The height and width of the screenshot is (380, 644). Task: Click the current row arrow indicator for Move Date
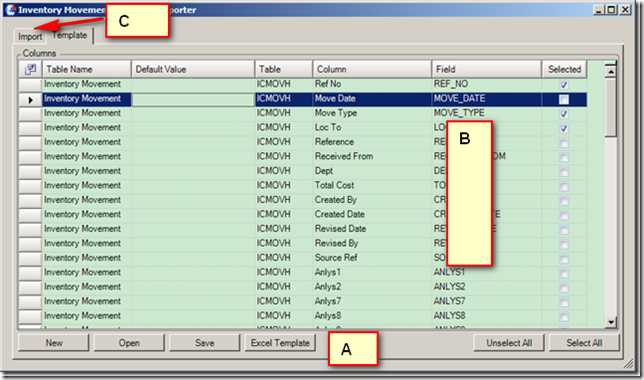coord(30,99)
